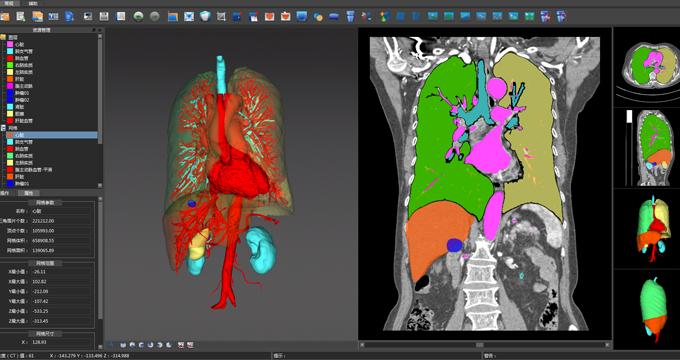Viewport: 680px width, 360px height.
Task: Select highlighted 心脏 row under 网格
Action: [51, 135]
